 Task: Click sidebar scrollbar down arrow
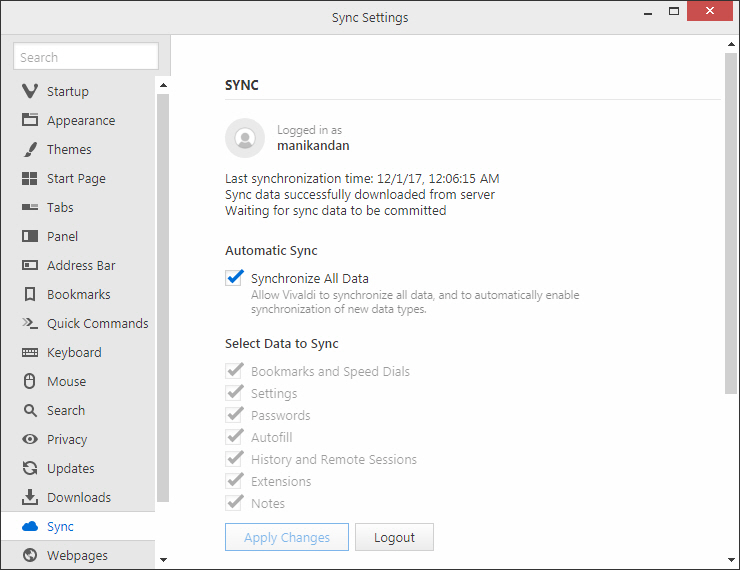coord(163,560)
